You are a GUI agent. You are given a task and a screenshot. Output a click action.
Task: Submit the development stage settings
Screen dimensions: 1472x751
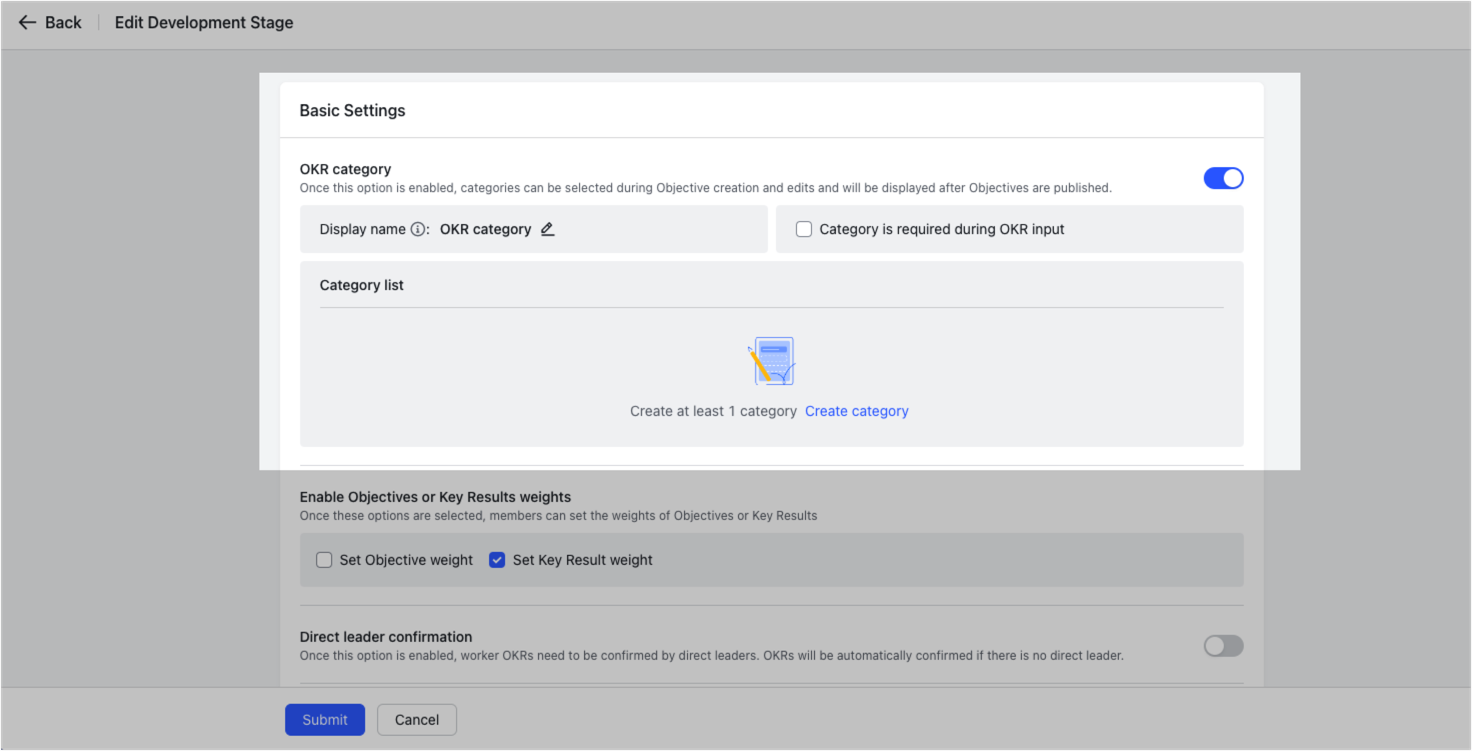[x=324, y=719]
